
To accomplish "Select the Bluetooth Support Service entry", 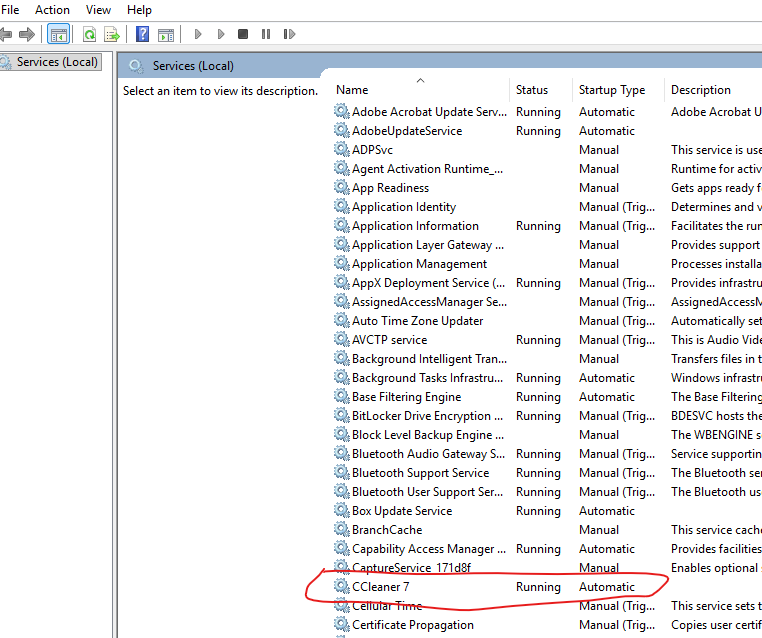I will tap(420, 473).
